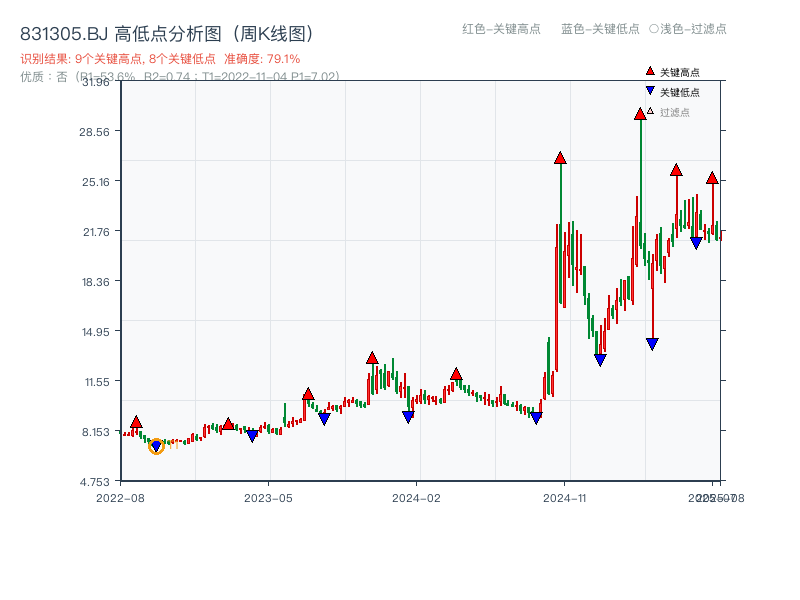Screen dimensions: 800x600
Task: Select the first red high-point triangle near 2022-08
Action: pos(136,421)
